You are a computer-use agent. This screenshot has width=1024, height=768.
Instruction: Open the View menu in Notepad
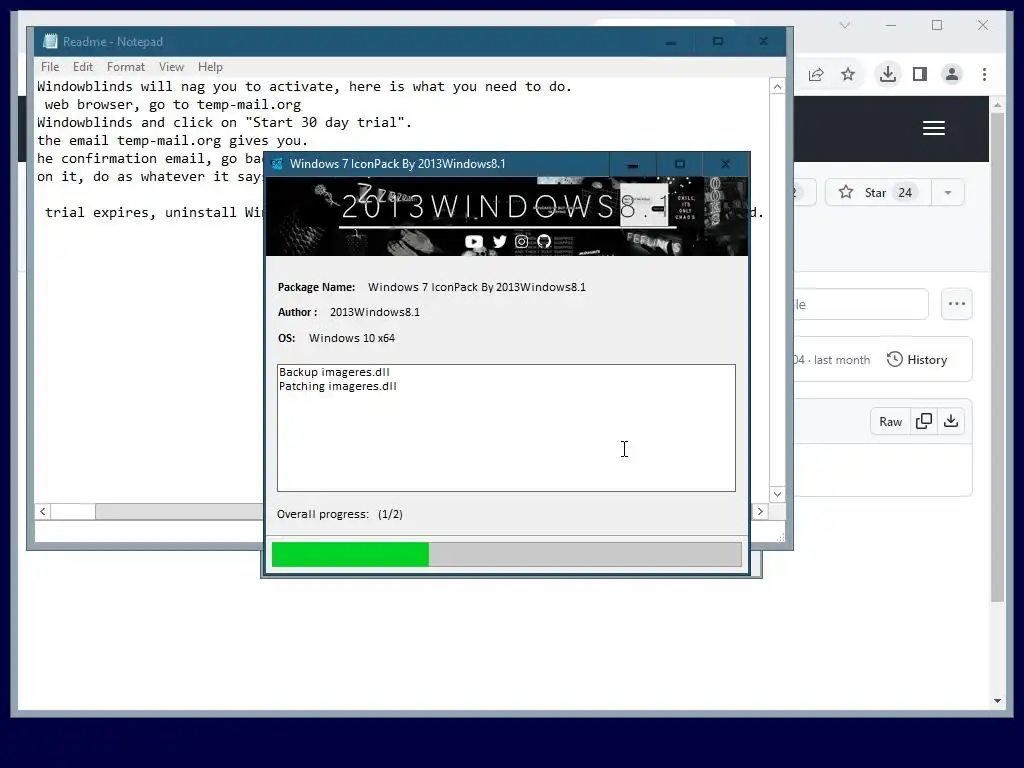pos(171,67)
